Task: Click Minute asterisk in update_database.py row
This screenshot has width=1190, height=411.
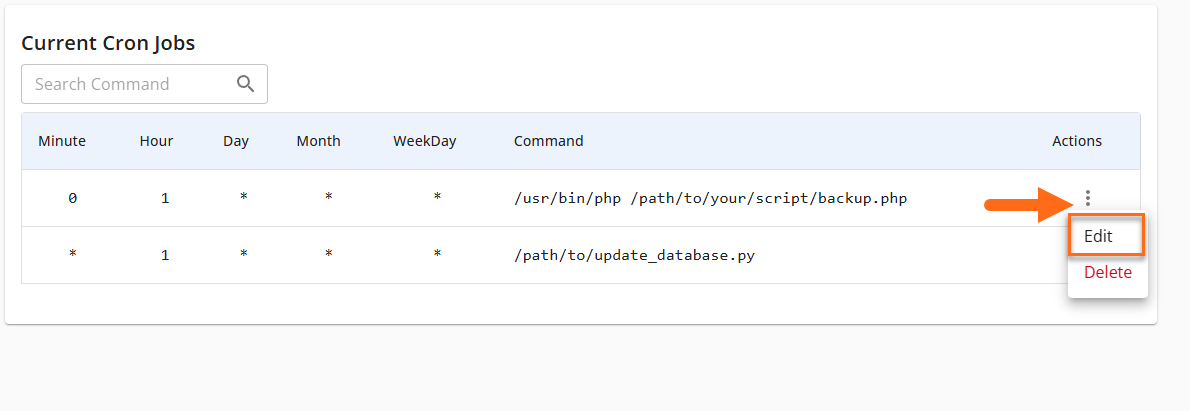Action: (x=72, y=255)
